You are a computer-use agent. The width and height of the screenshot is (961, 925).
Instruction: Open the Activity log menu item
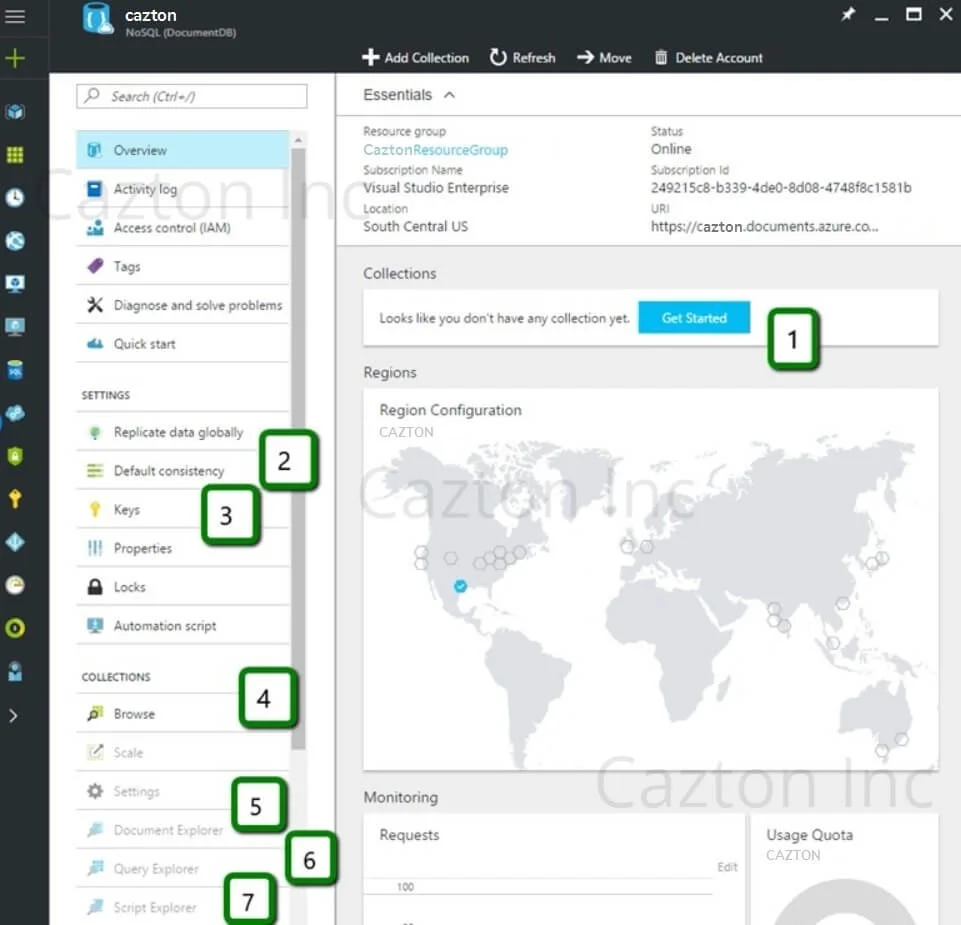pyautogui.click(x=183, y=189)
